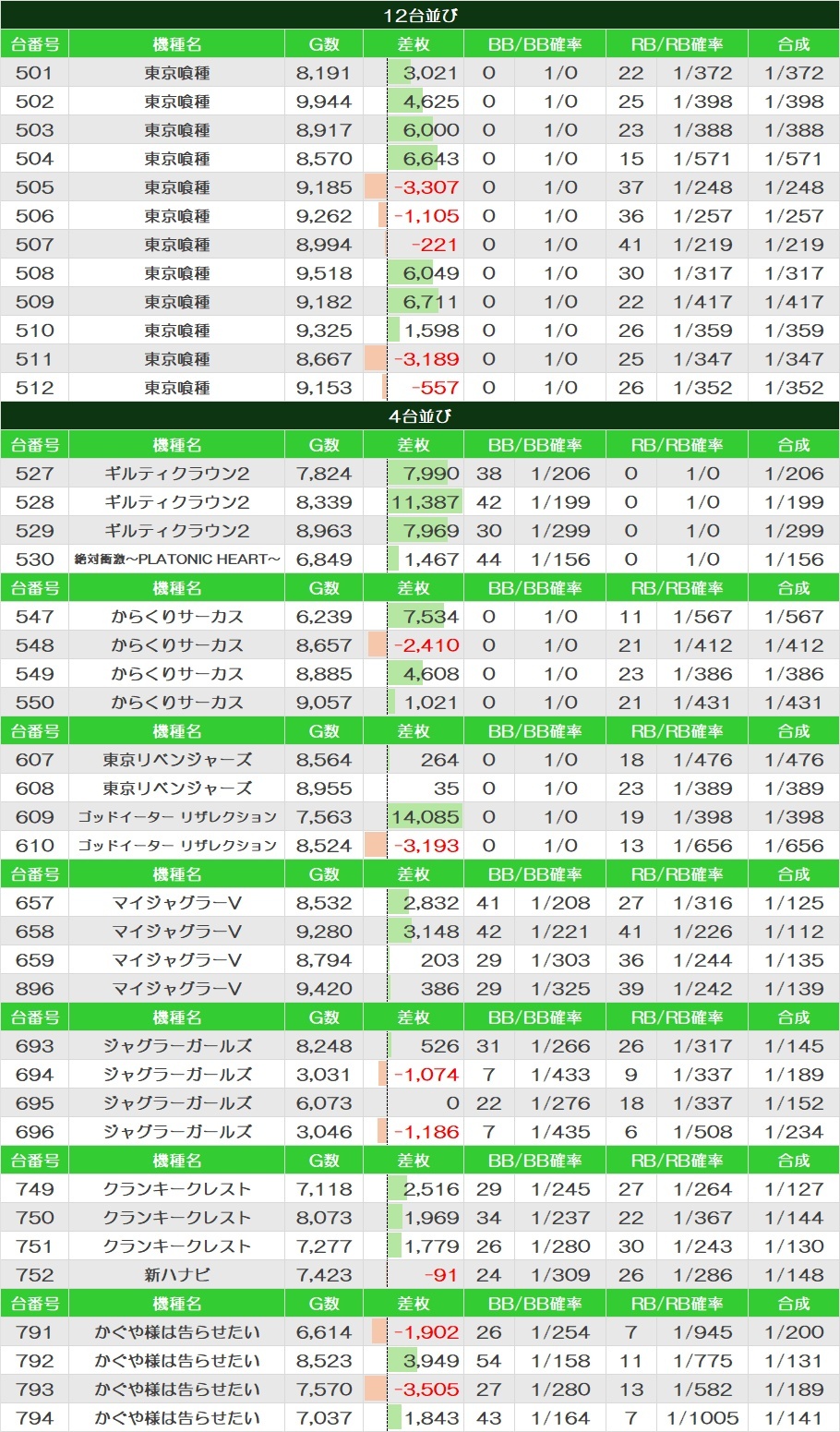Click 差枚 -1,186 in row 696
840x1432 pixels.
click(x=426, y=1132)
